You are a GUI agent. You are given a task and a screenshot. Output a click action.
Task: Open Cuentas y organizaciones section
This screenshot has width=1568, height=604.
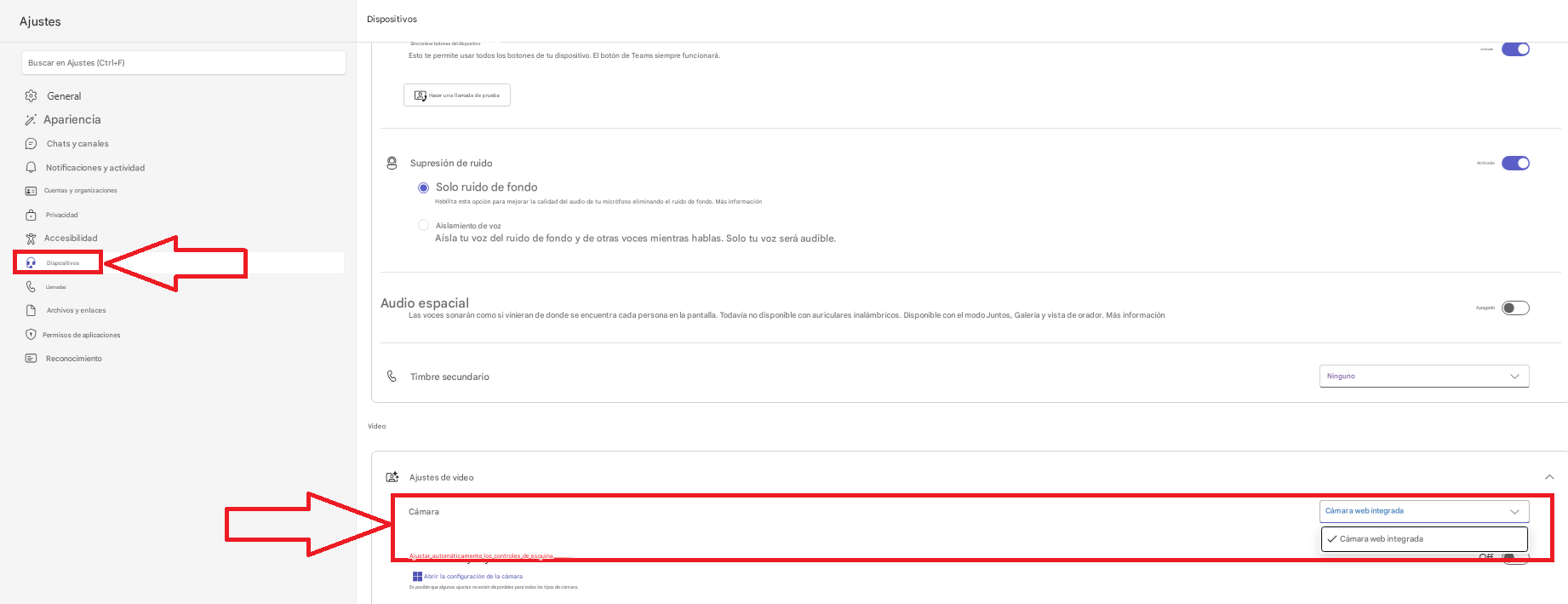tap(81, 191)
